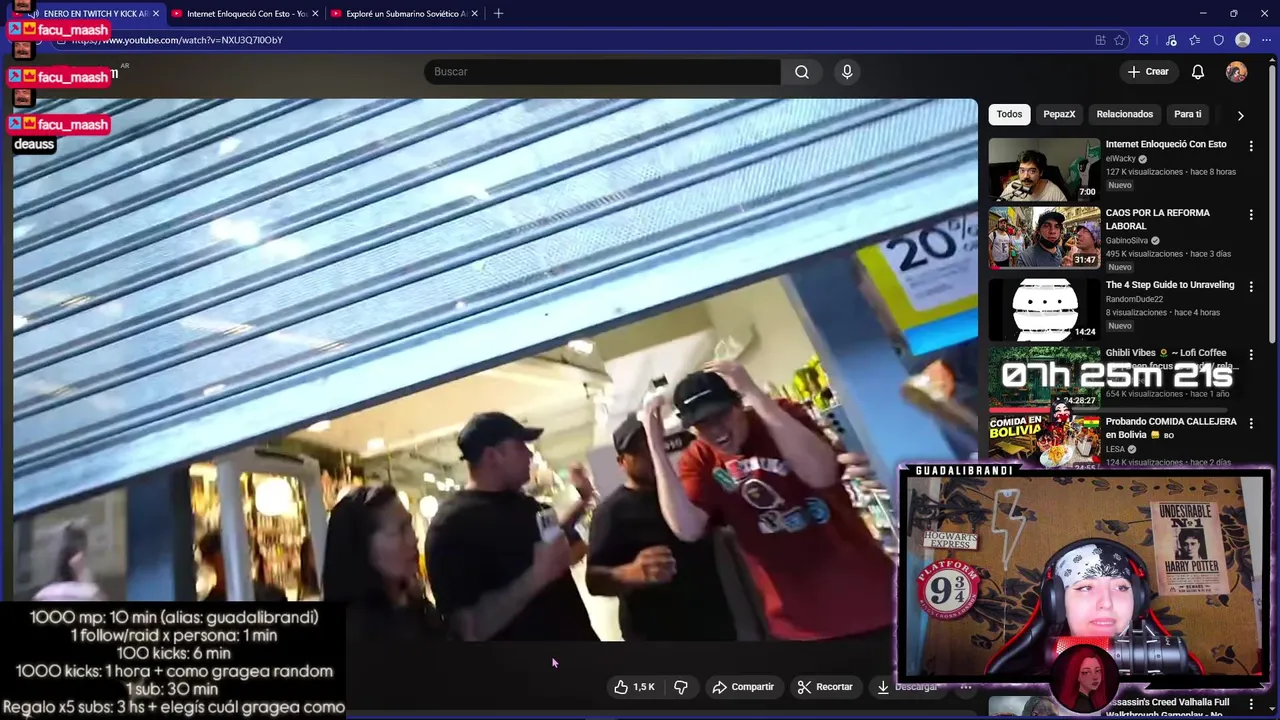The height and width of the screenshot is (720, 1280).
Task: Dislike the video with thumbs-down icon
Action: click(x=681, y=687)
